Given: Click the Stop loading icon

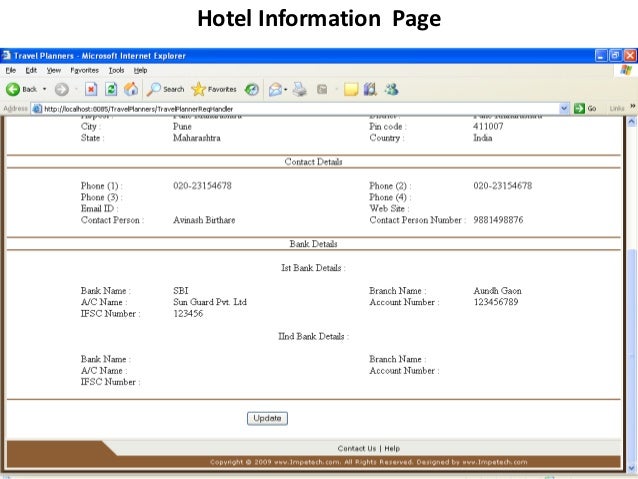Looking at the screenshot, I should point(91,89).
